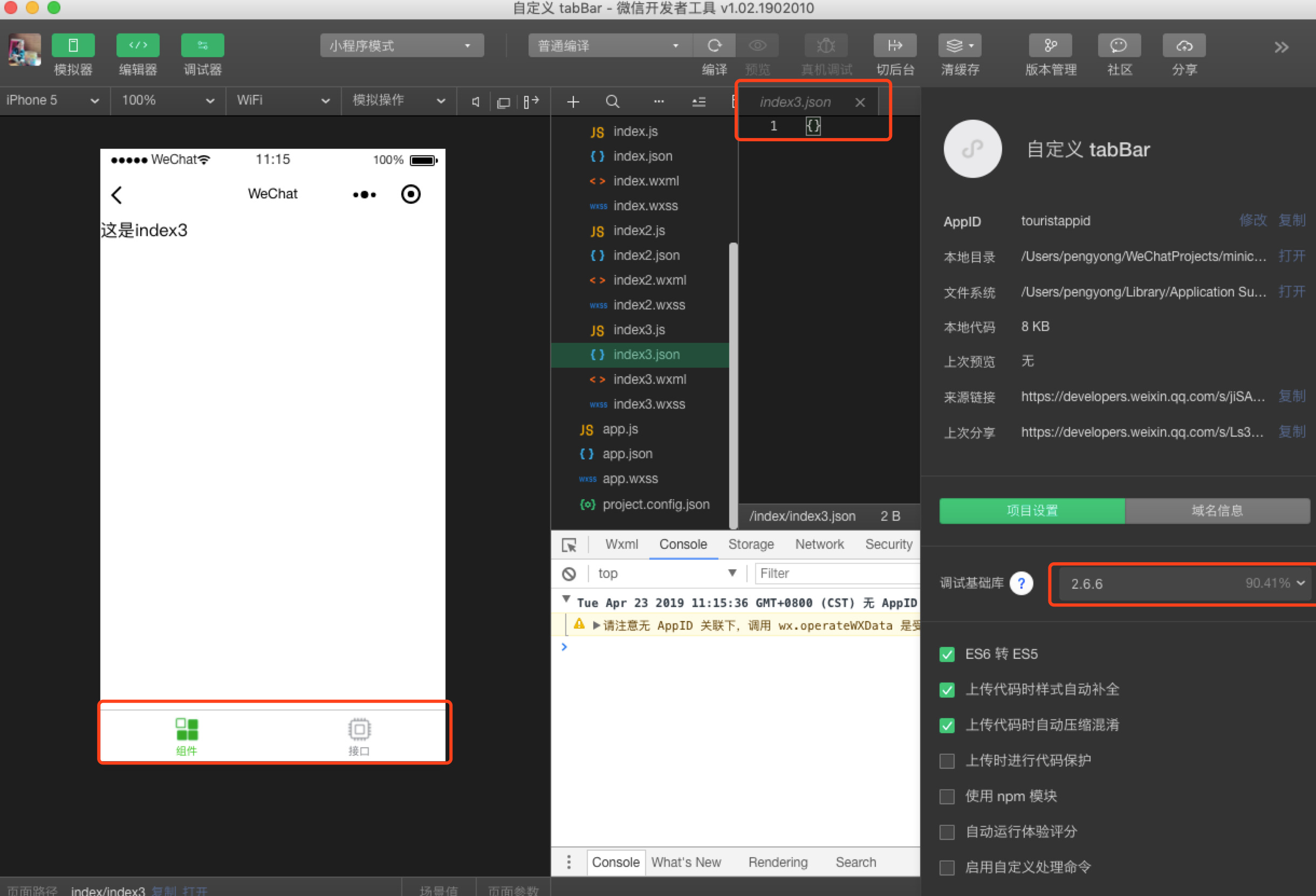
Task: Enable 上传时进行代码保护 checkbox
Action: click(947, 761)
